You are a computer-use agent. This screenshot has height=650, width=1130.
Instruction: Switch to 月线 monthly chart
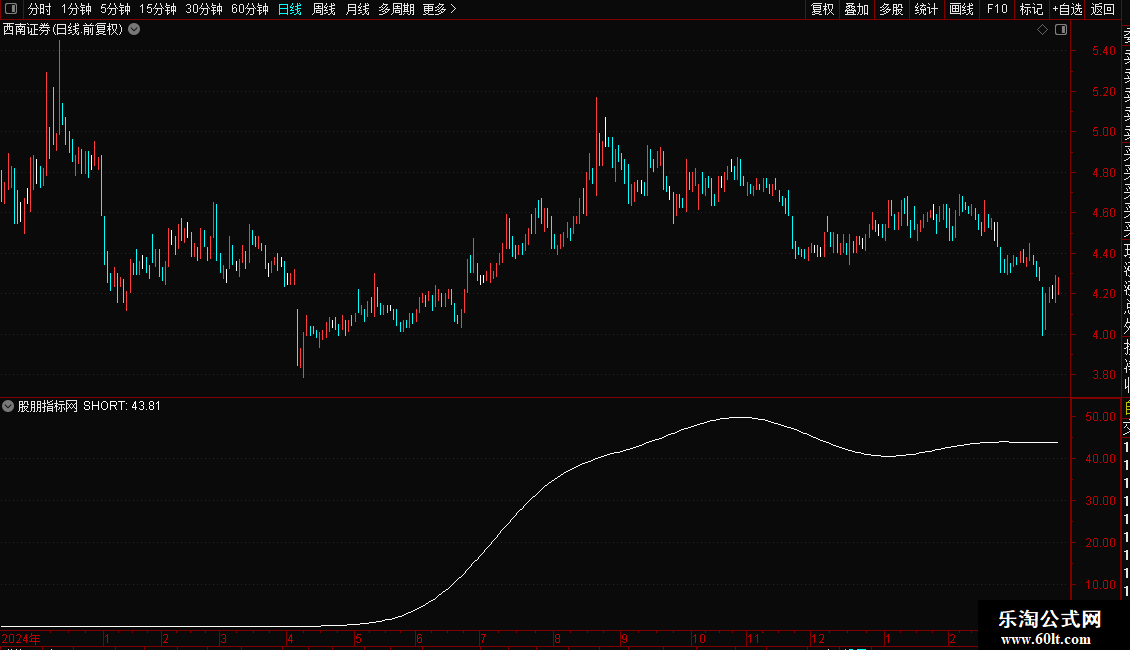tap(357, 9)
